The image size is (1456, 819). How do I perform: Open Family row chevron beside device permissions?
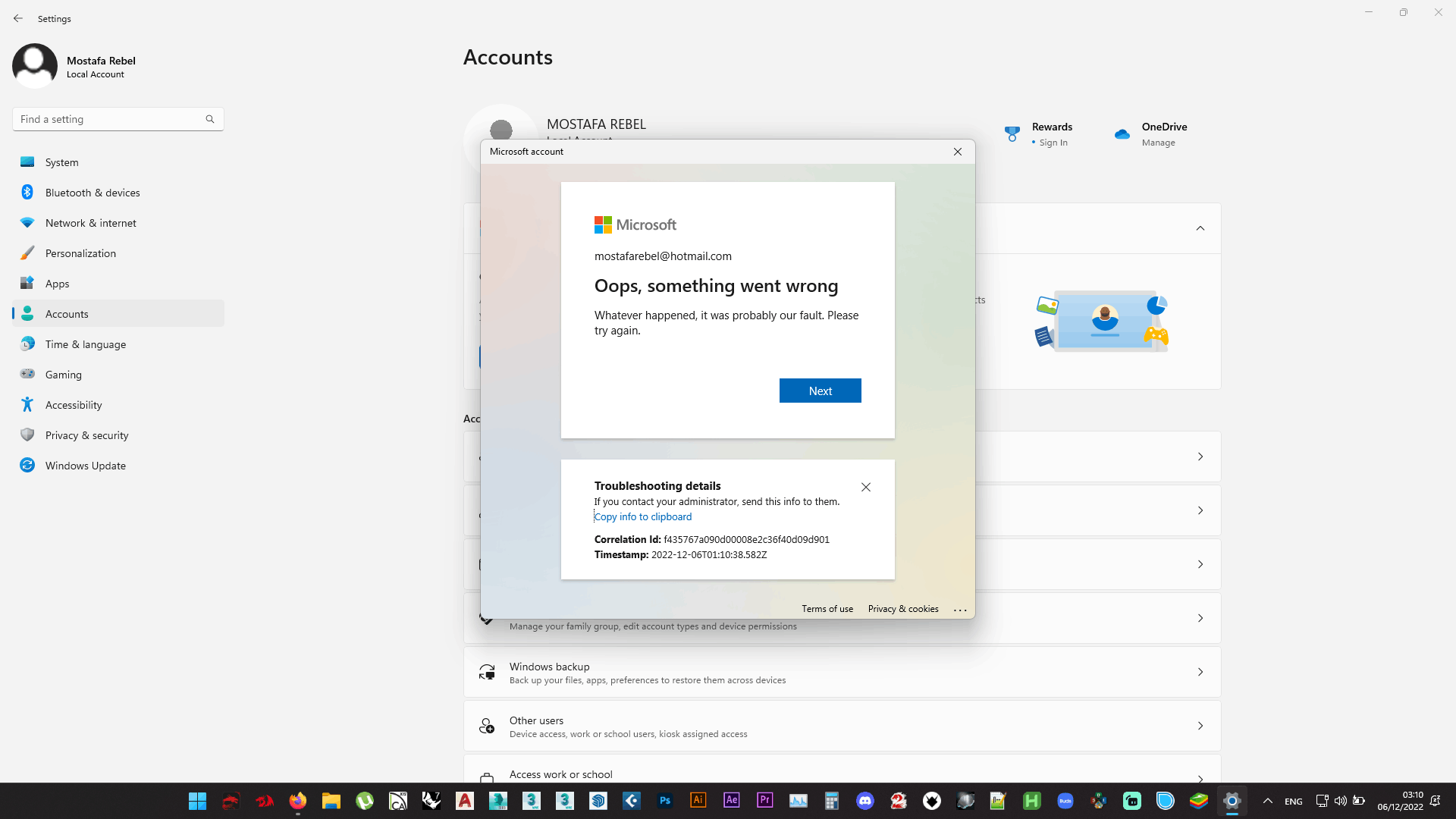coord(1200,618)
